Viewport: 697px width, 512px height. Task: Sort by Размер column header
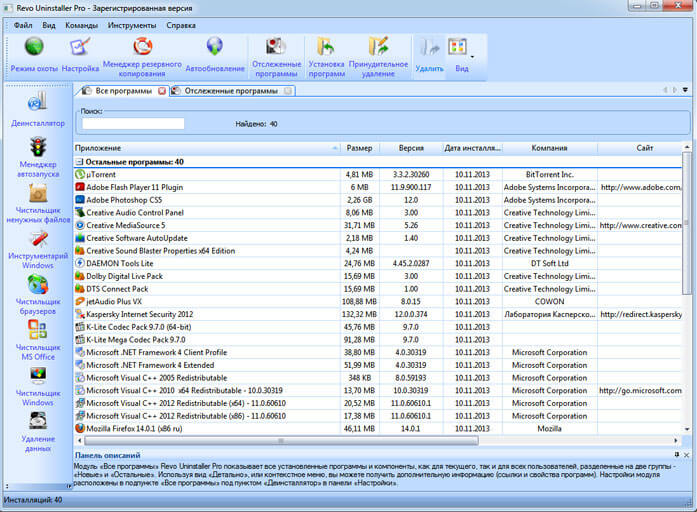360,148
